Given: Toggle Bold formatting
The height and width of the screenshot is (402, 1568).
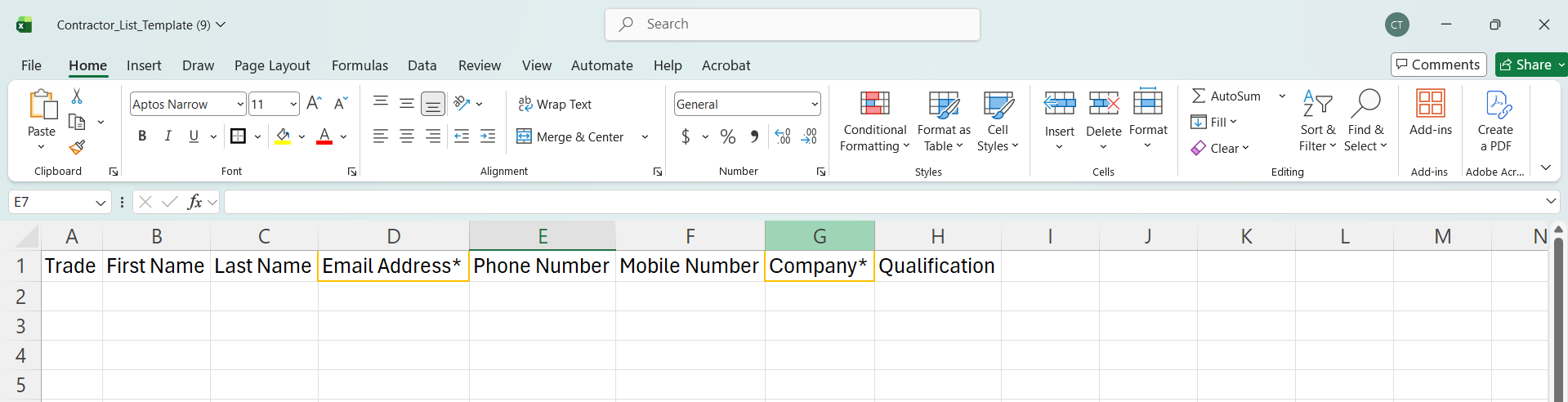Looking at the screenshot, I should pos(142,136).
